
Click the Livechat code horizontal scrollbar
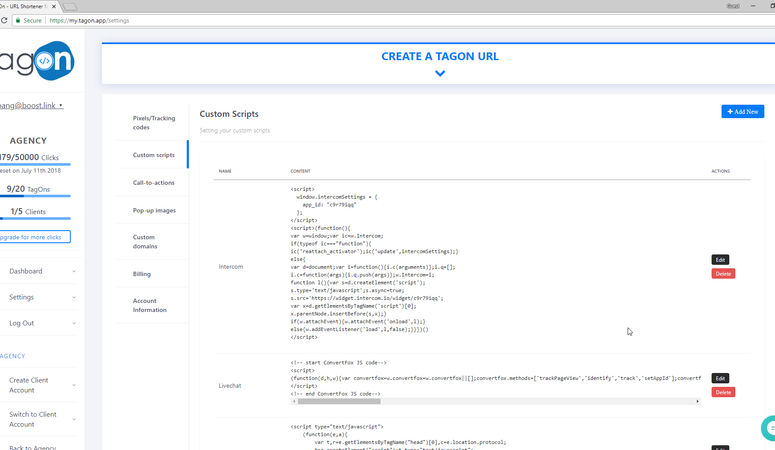[x=339, y=402]
